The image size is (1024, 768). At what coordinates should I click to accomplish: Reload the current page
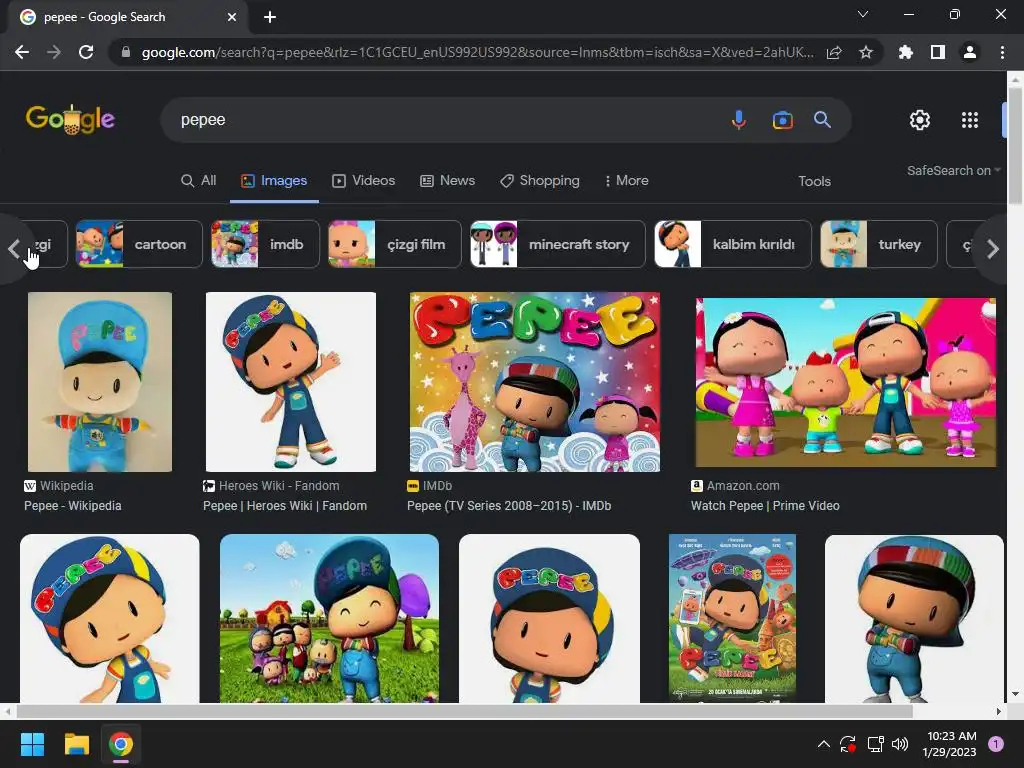86,52
